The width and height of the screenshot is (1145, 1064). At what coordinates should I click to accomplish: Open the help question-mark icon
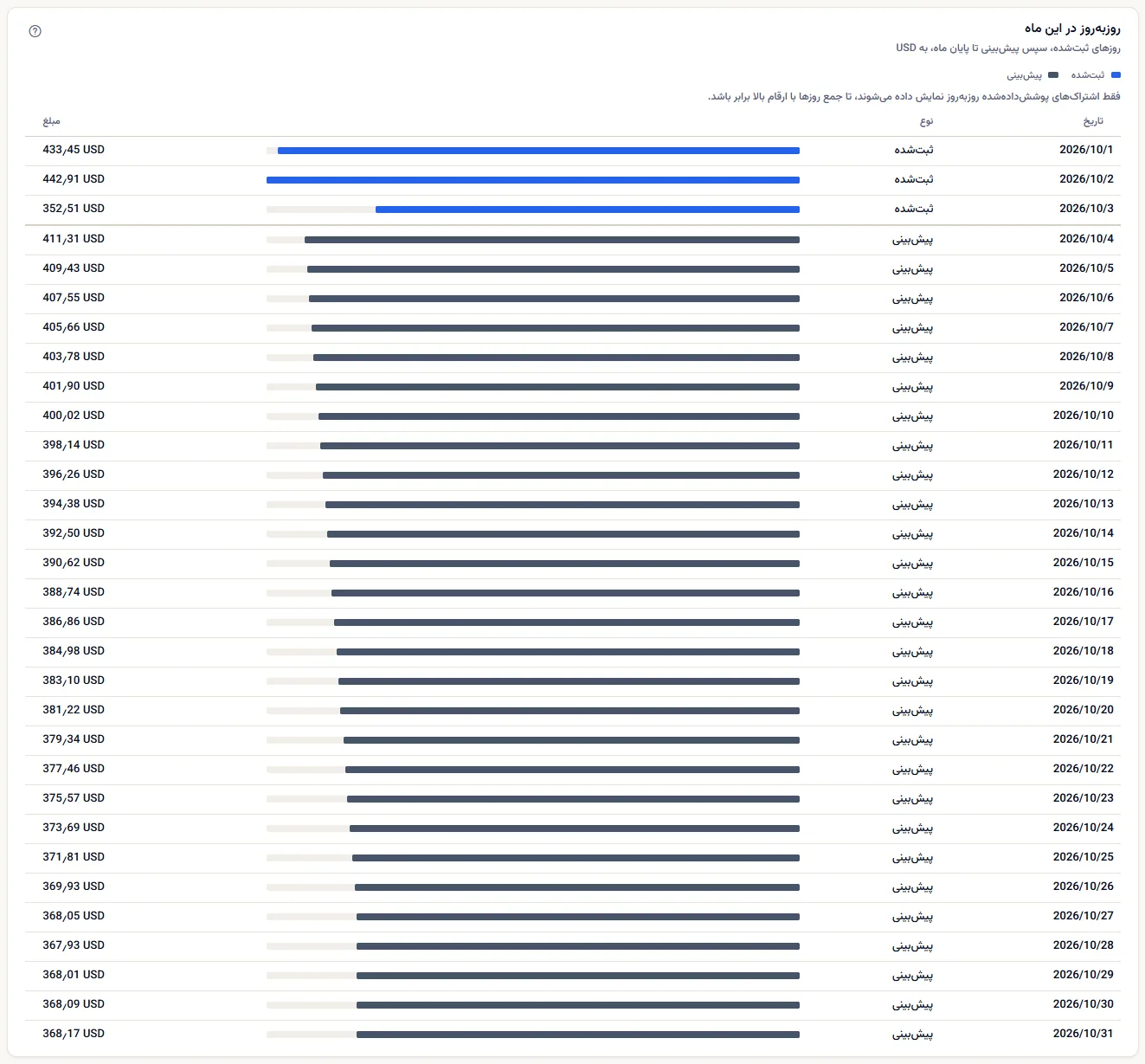click(35, 31)
